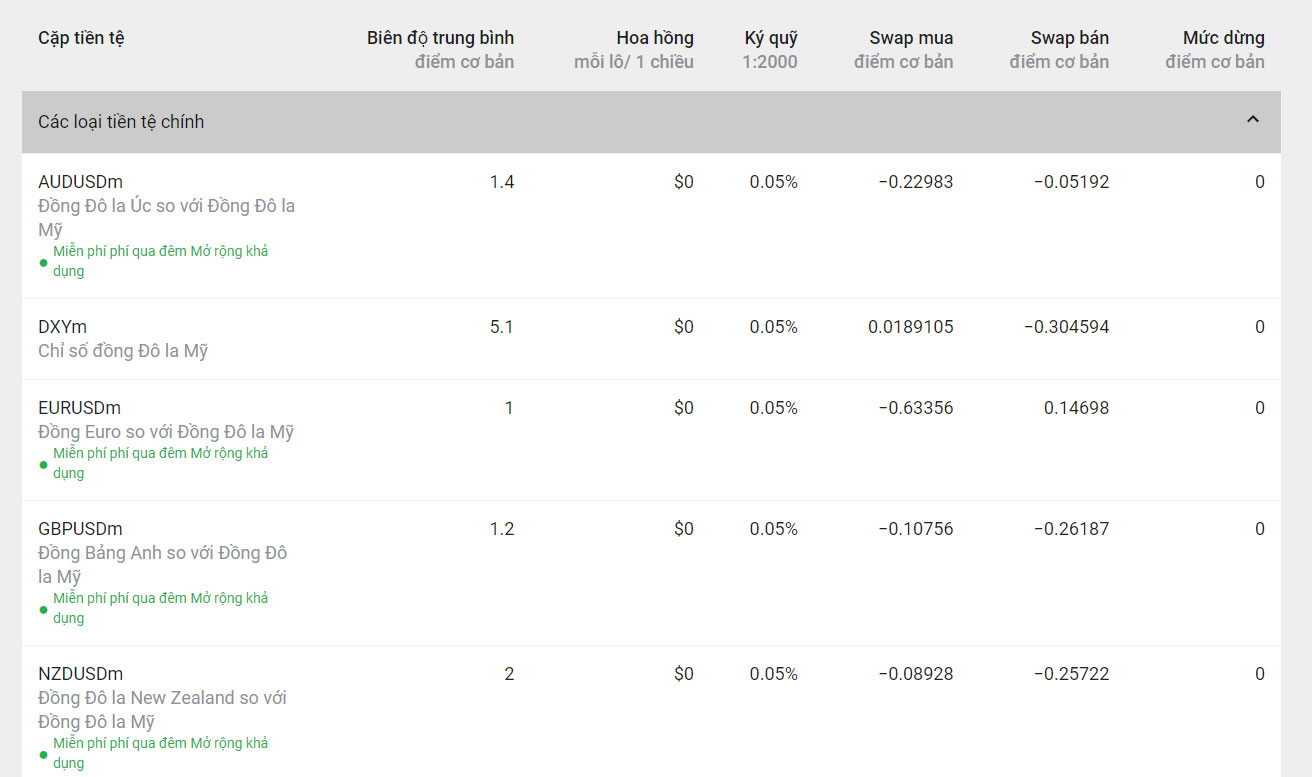1312x777 pixels.
Task: Select the EURUSDm currency pair
Action: tap(79, 408)
